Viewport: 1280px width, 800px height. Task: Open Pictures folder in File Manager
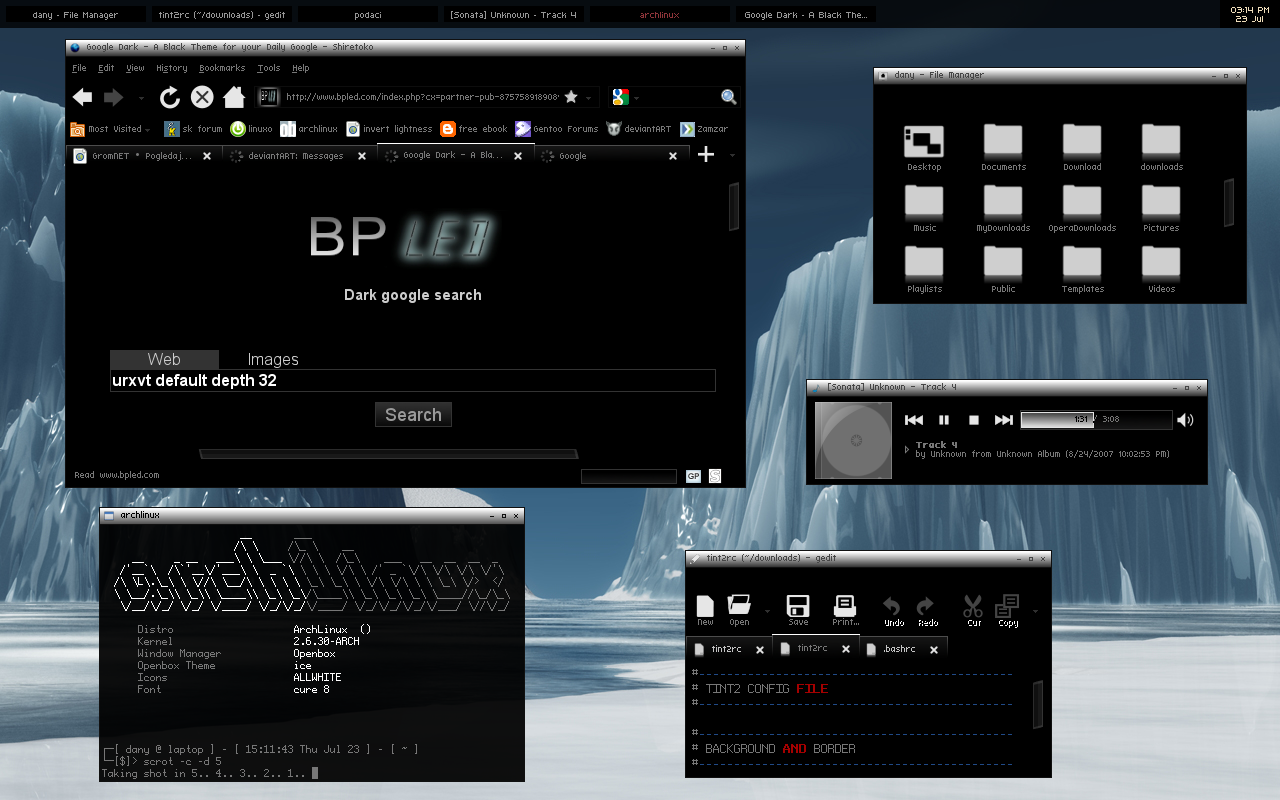tap(1161, 209)
